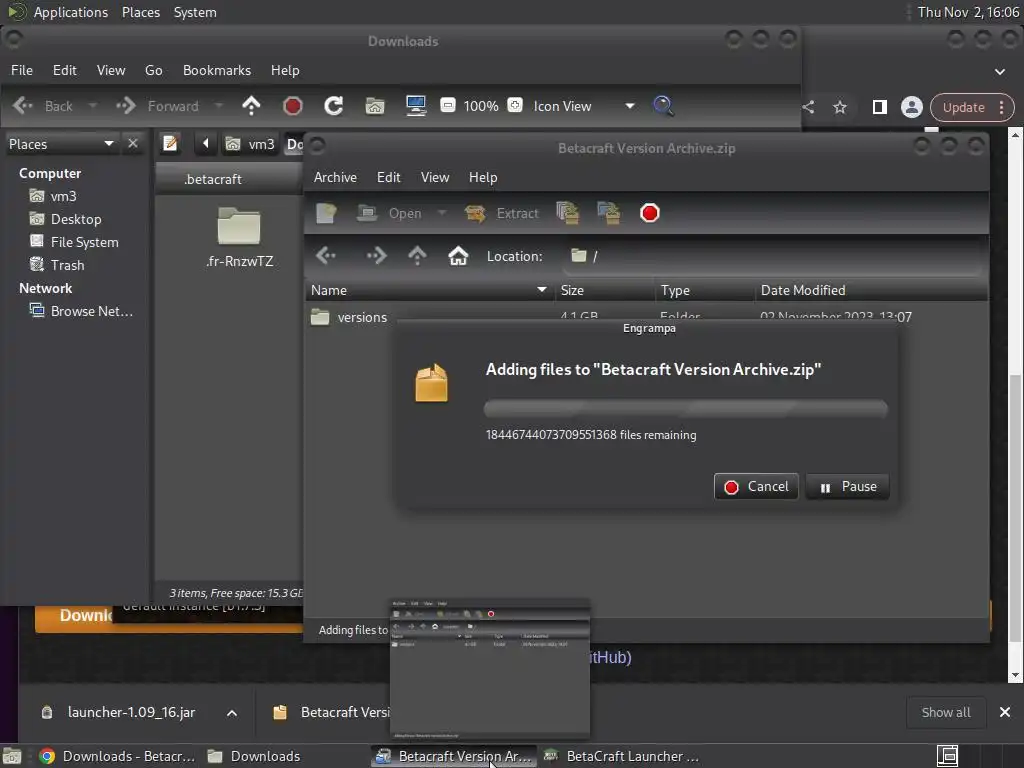Click the home folder icon in file manager toolbar
1024x768 pixels.
click(x=375, y=106)
